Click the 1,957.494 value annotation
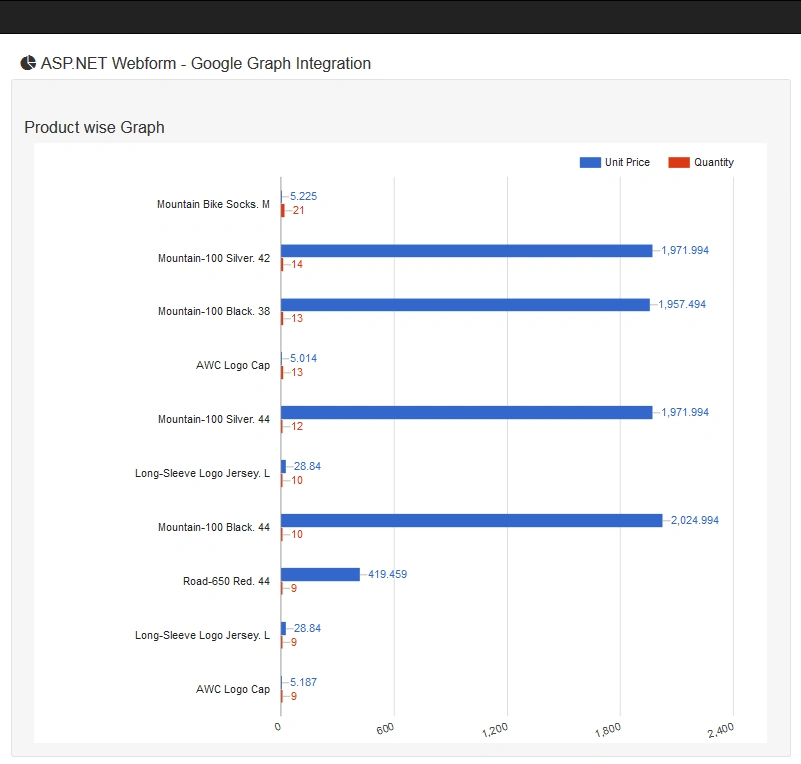This screenshot has height=764, width=801. click(x=682, y=305)
